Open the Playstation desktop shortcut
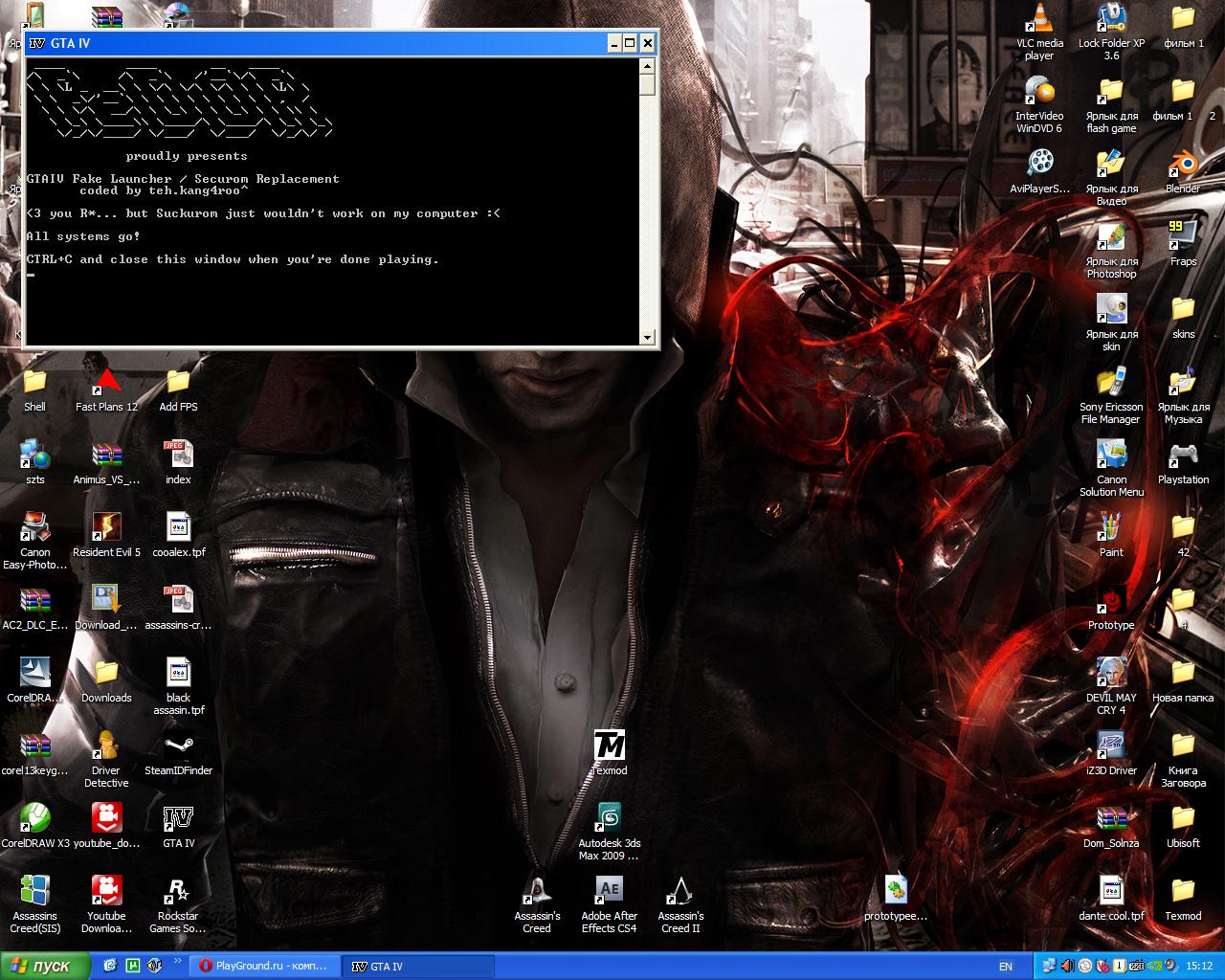This screenshot has height=980, width=1225. (x=1183, y=461)
